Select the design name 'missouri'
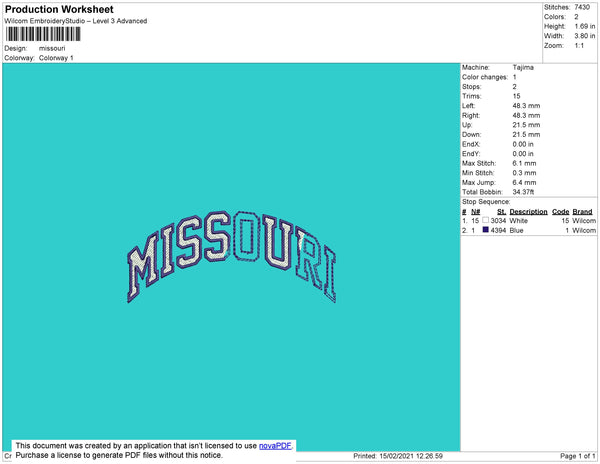This screenshot has height=464, width=600. [52, 48]
